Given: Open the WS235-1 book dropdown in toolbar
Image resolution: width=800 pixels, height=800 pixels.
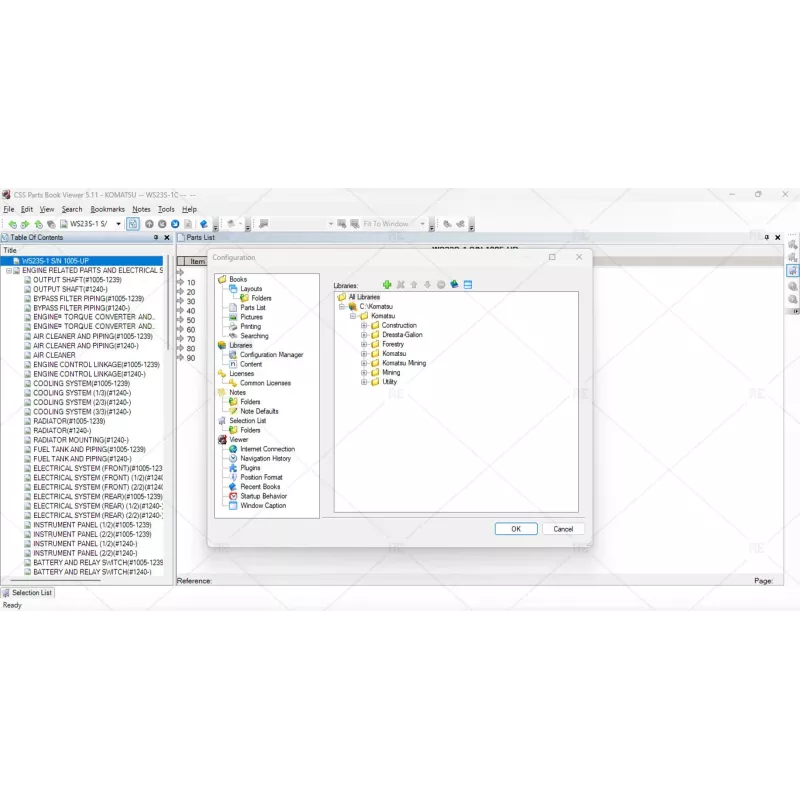Looking at the screenshot, I should pos(118,224).
